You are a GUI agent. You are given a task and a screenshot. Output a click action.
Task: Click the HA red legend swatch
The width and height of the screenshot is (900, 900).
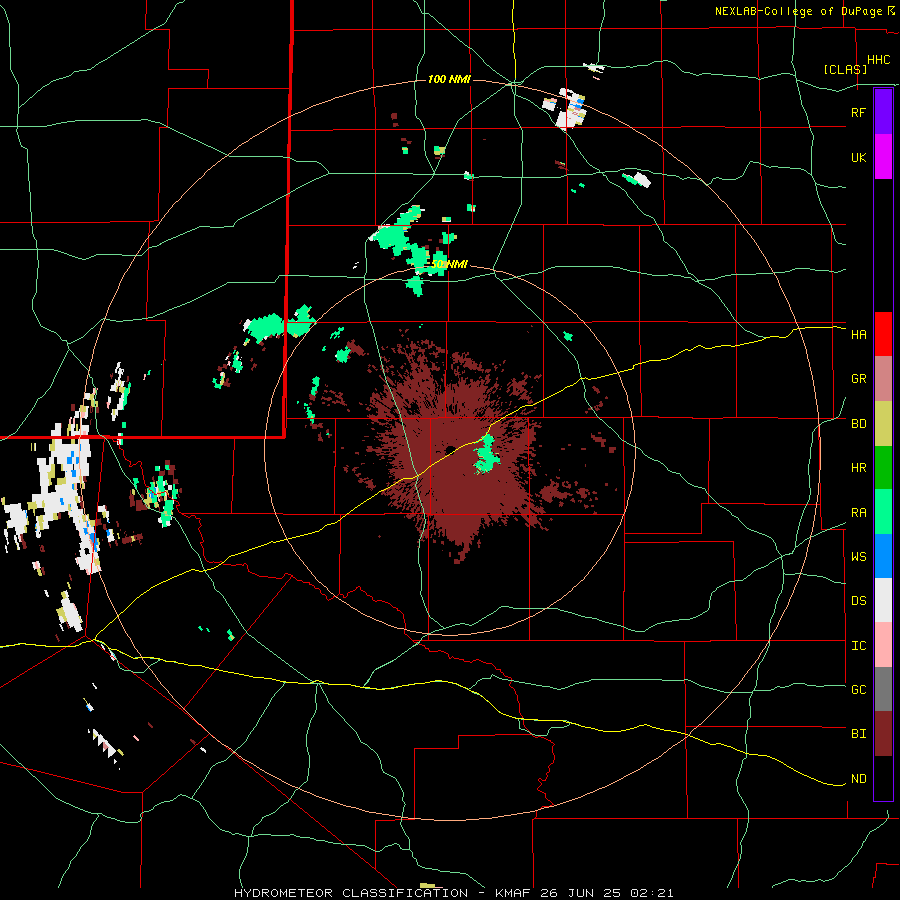883,334
